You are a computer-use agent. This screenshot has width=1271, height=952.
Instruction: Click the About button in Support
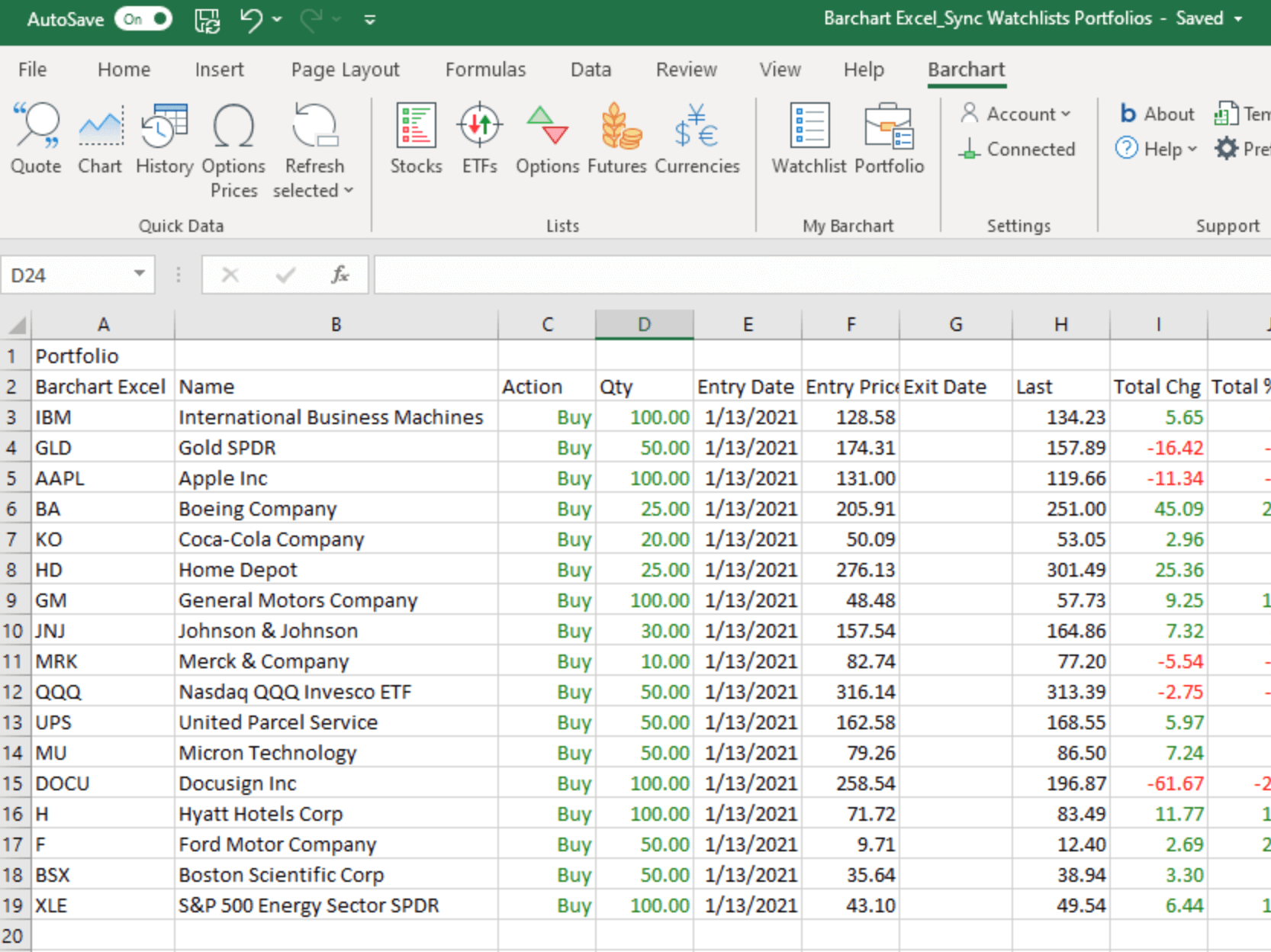coord(1157,114)
